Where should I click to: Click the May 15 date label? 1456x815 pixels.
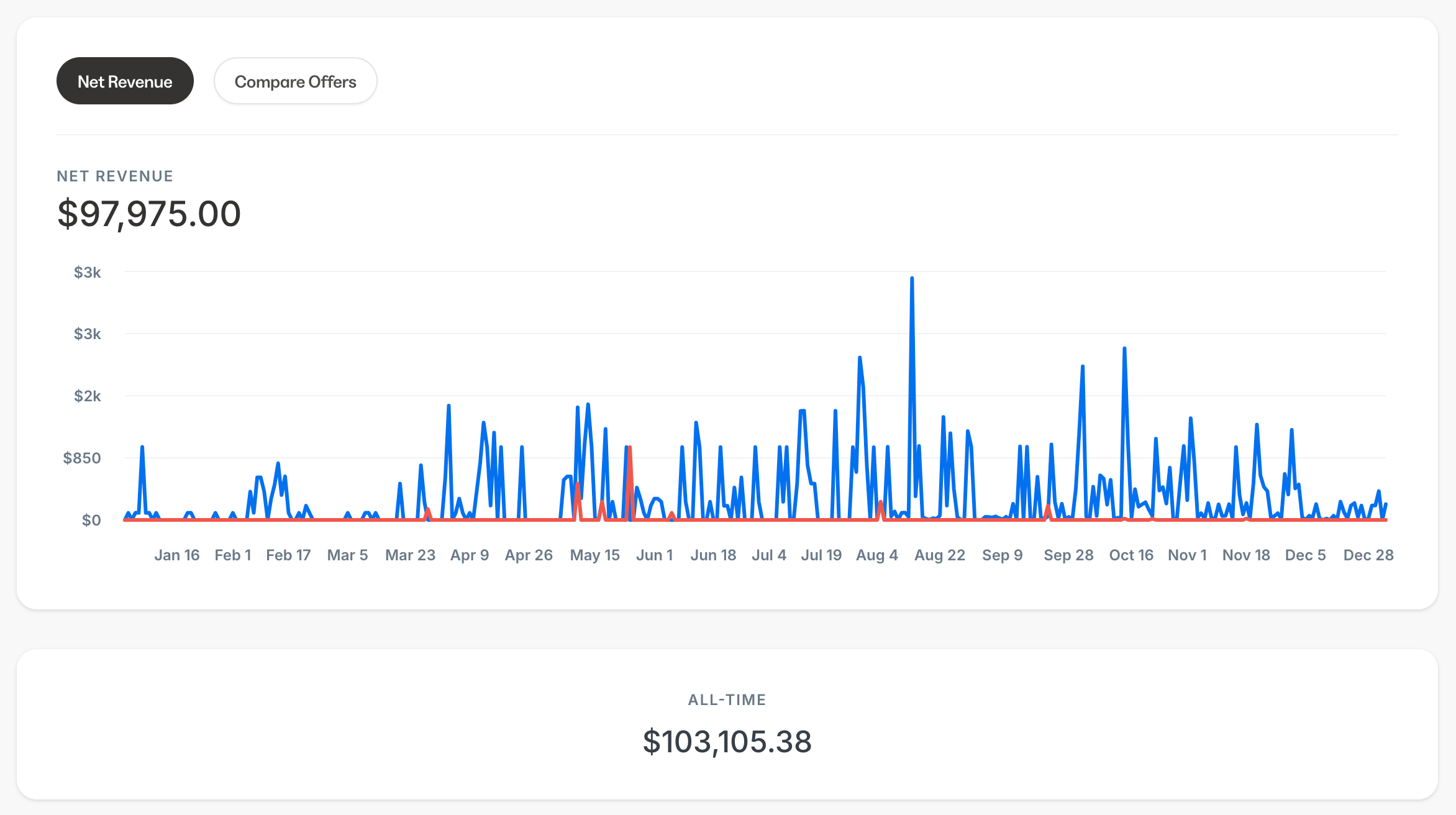click(x=594, y=555)
